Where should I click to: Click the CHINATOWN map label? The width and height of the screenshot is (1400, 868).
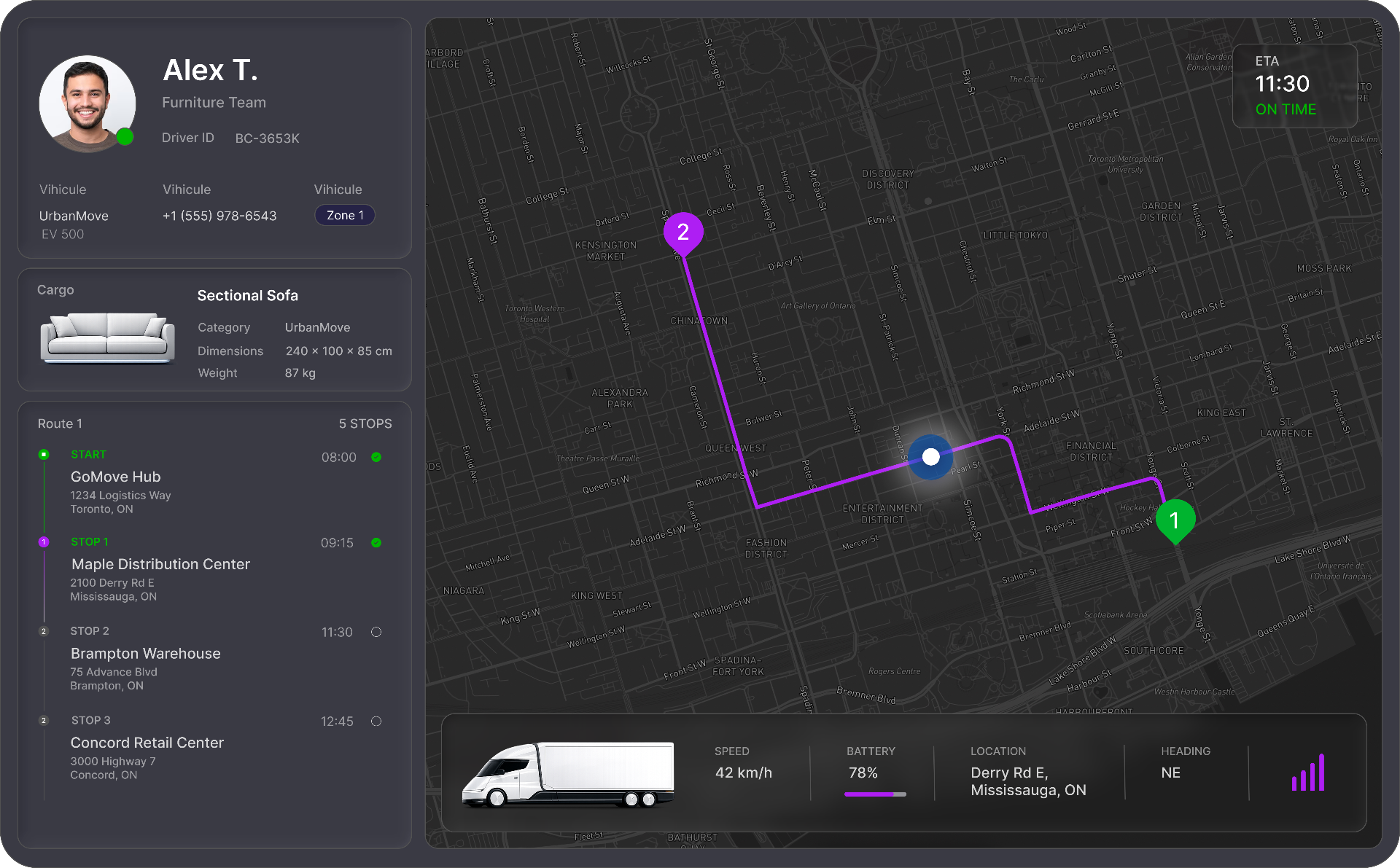699,321
